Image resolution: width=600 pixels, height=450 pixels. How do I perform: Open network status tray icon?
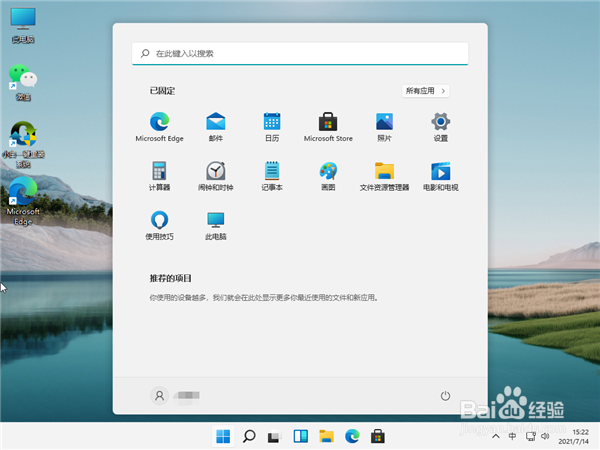point(530,436)
